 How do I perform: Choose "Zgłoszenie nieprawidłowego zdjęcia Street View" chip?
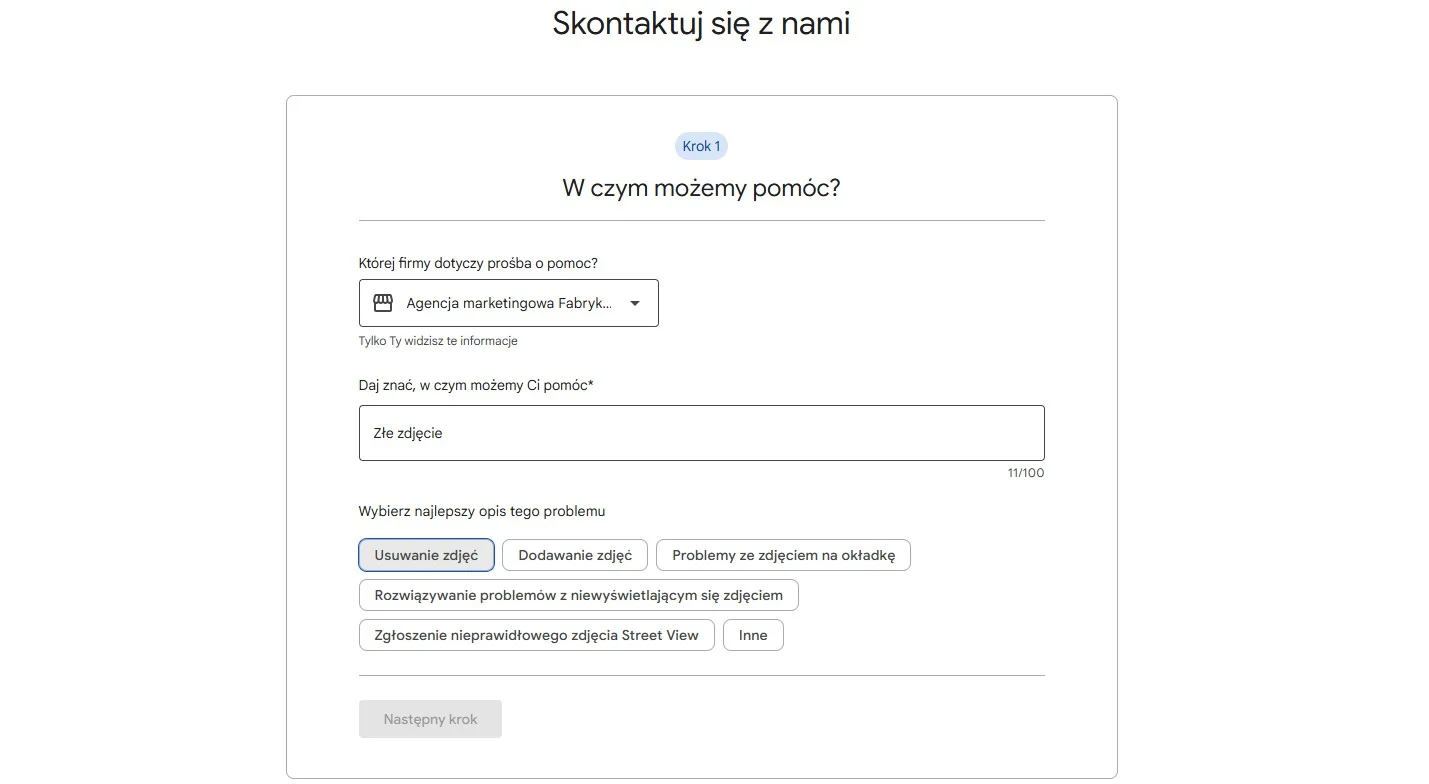click(536, 635)
